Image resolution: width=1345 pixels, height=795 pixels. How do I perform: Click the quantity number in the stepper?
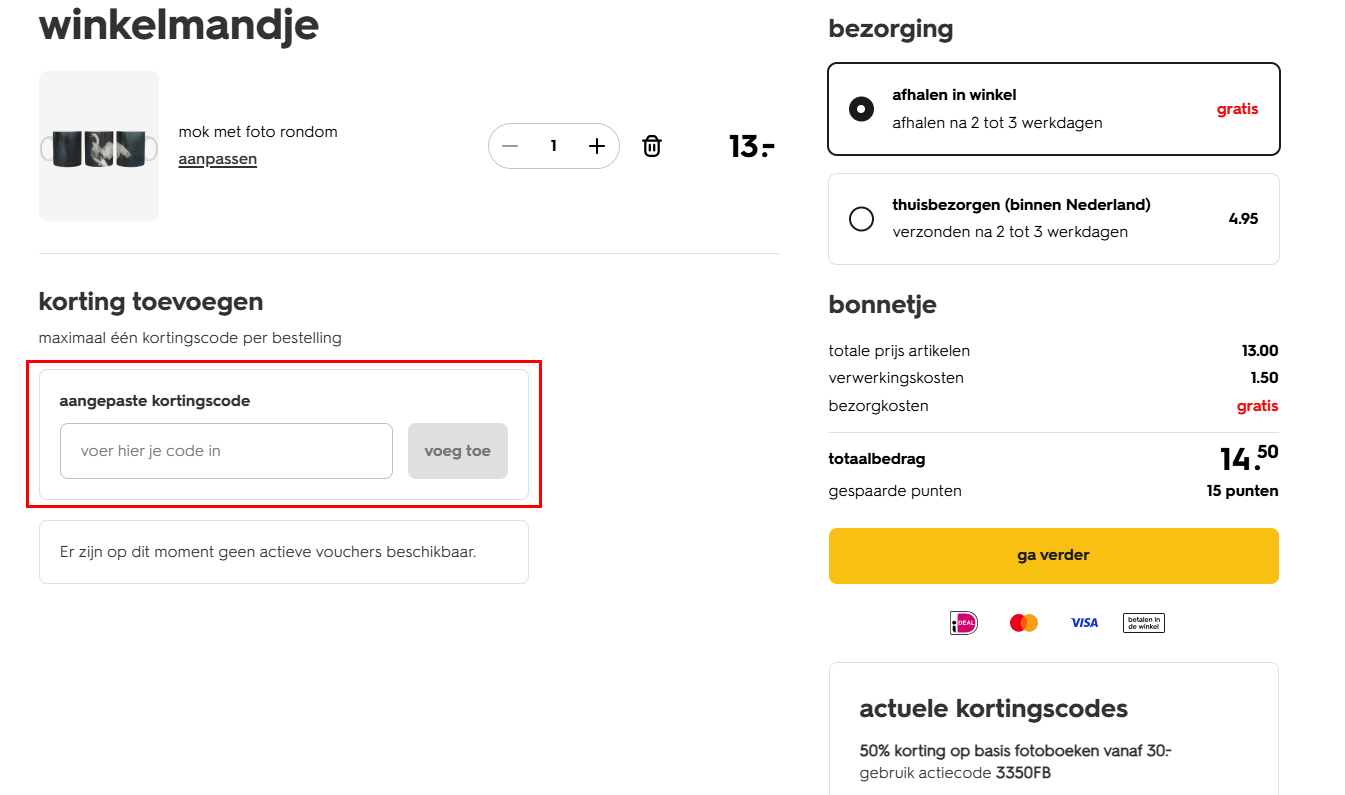(553, 146)
